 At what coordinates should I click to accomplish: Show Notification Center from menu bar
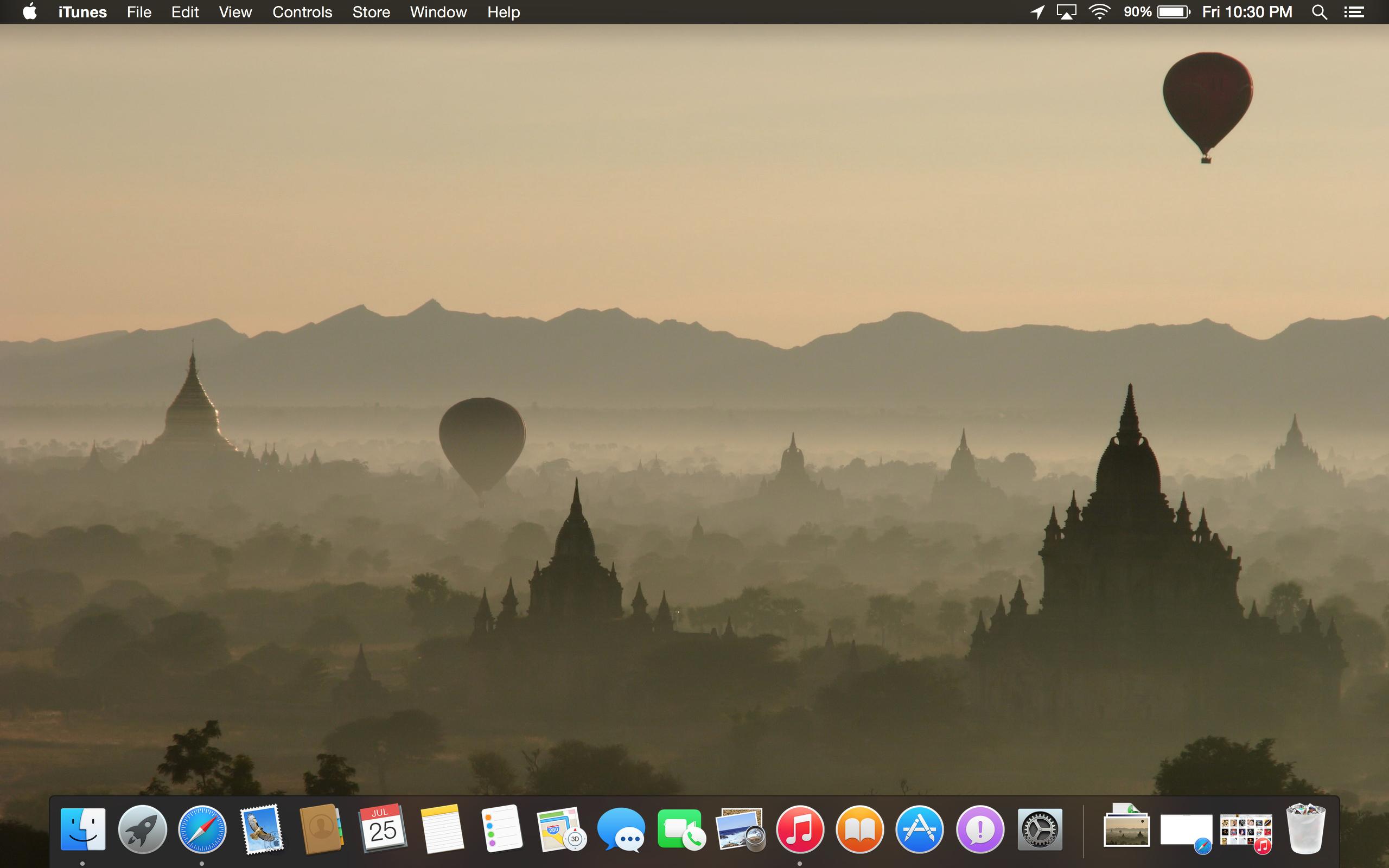(1353, 12)
